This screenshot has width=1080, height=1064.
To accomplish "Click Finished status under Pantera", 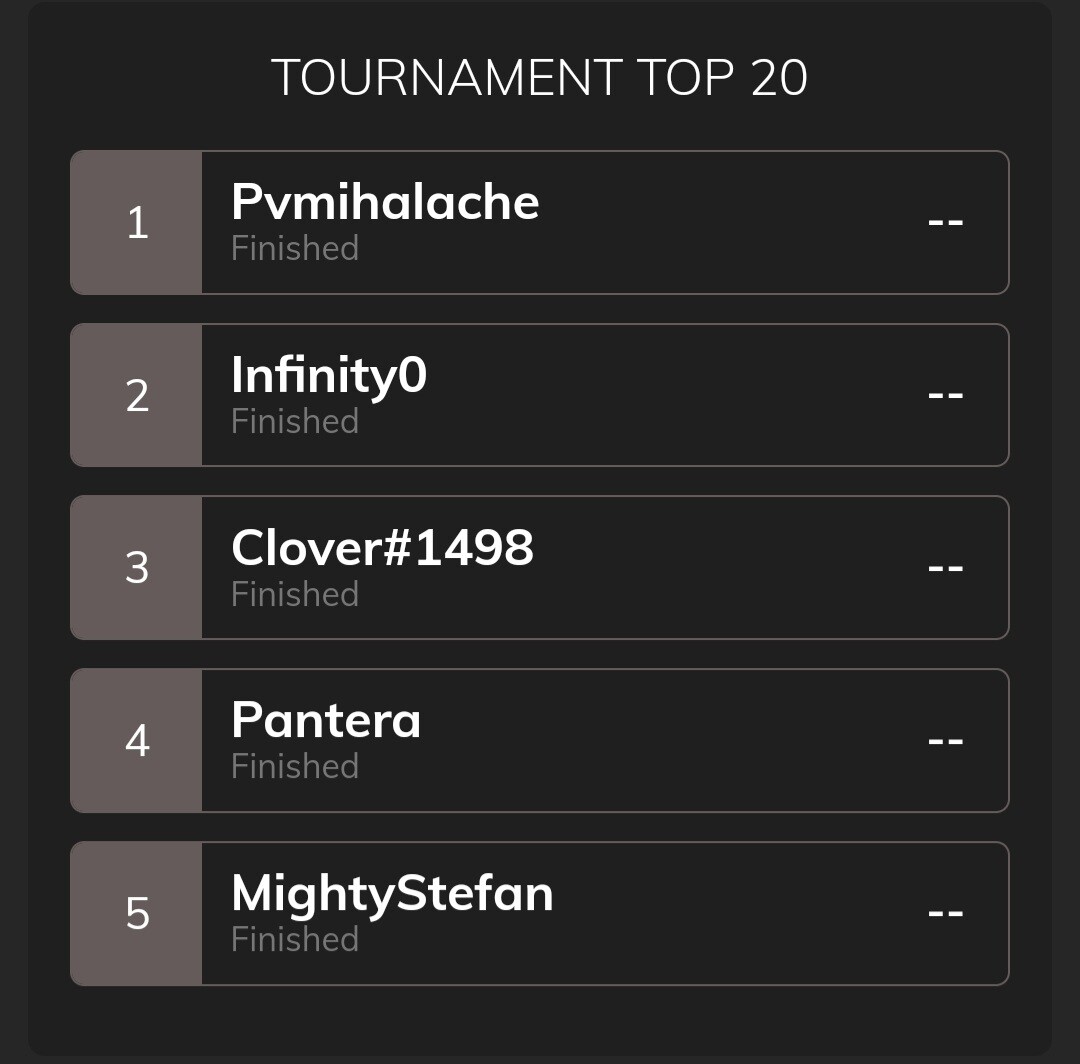I will pos(295,766).
